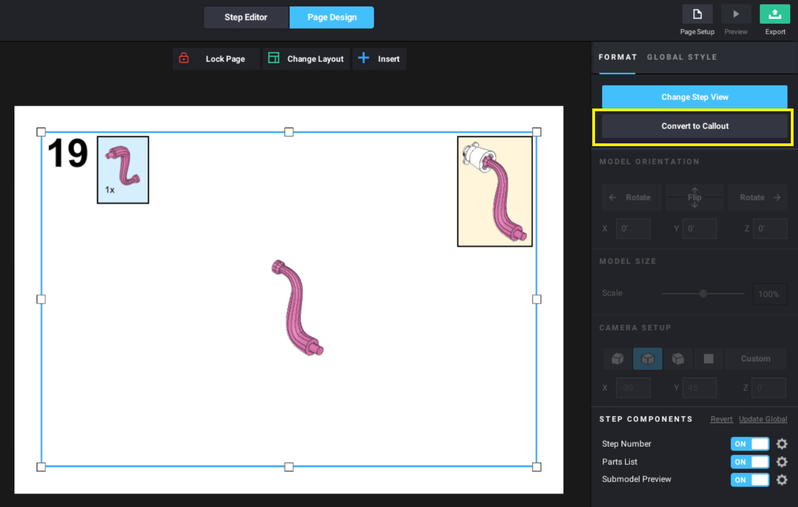798x507 pixels.
Task: Select the submodel preview thumbnail on the page
Action: click(494, 191)
